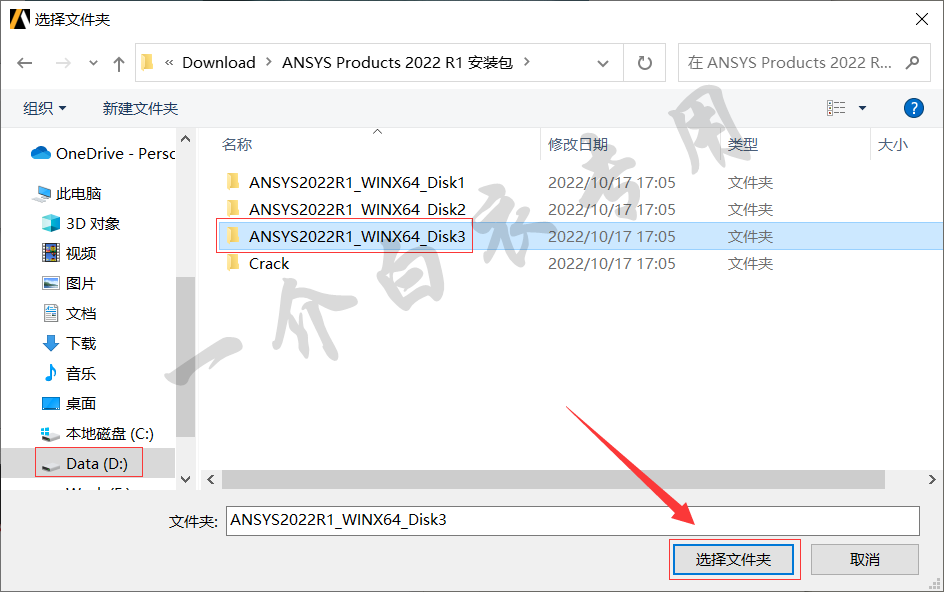The height and width of the screenshot is (592, 944).
Task: Select OneDrive - Personal in sidebar
Action: [x=102, y=154]
